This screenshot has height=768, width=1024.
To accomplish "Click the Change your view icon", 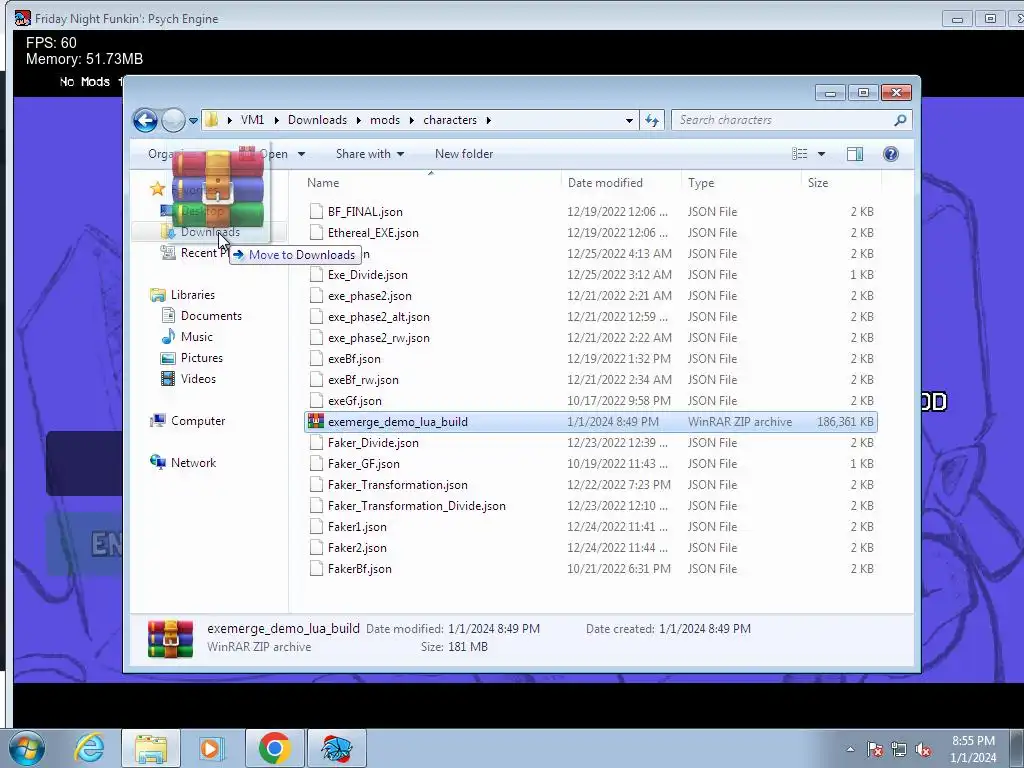I will pyautogui.click(x=799, y=154).
